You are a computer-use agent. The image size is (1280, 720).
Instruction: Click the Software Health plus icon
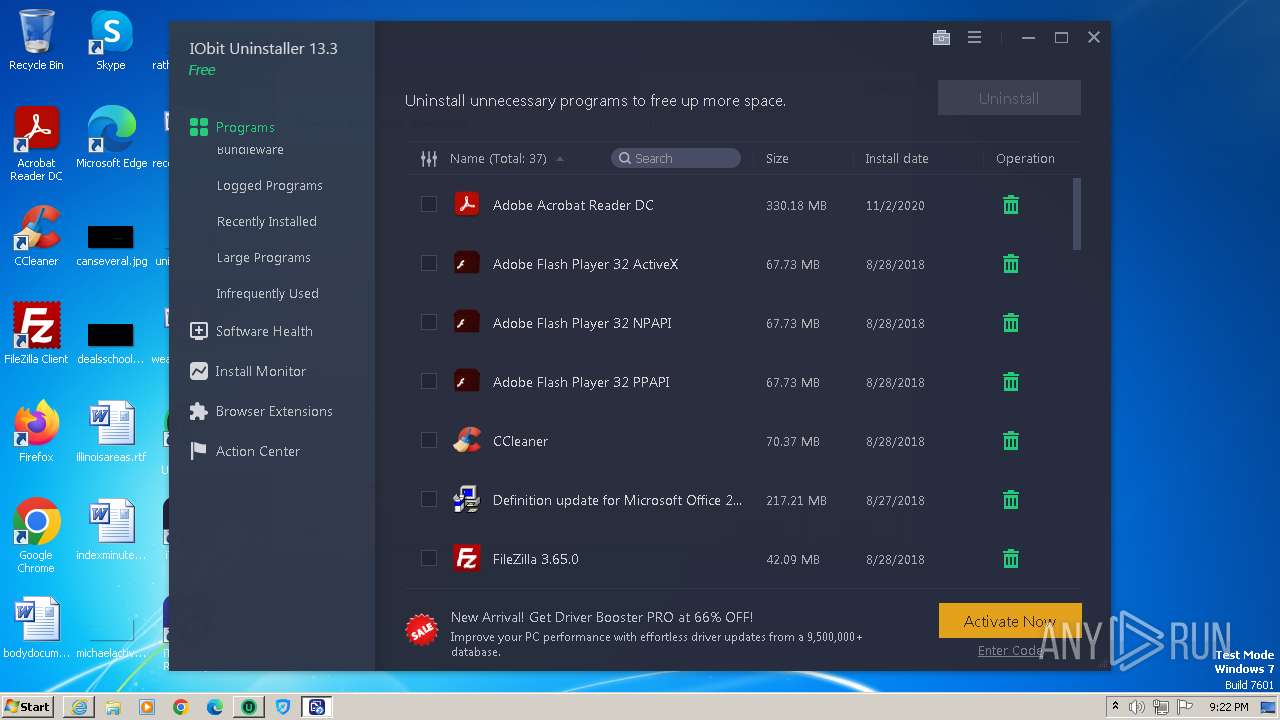pyautogui.click(x=198, y=331)
